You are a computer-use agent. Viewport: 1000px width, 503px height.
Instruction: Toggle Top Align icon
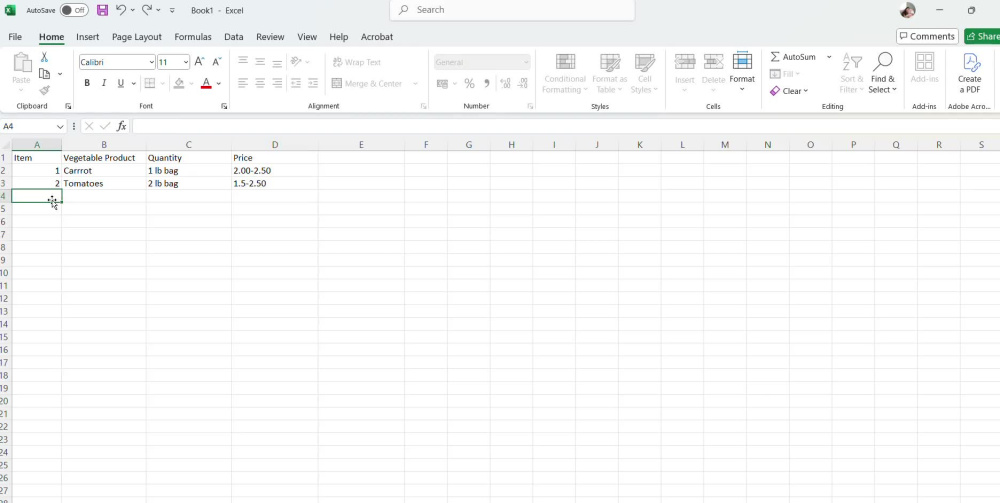point(243,62)
